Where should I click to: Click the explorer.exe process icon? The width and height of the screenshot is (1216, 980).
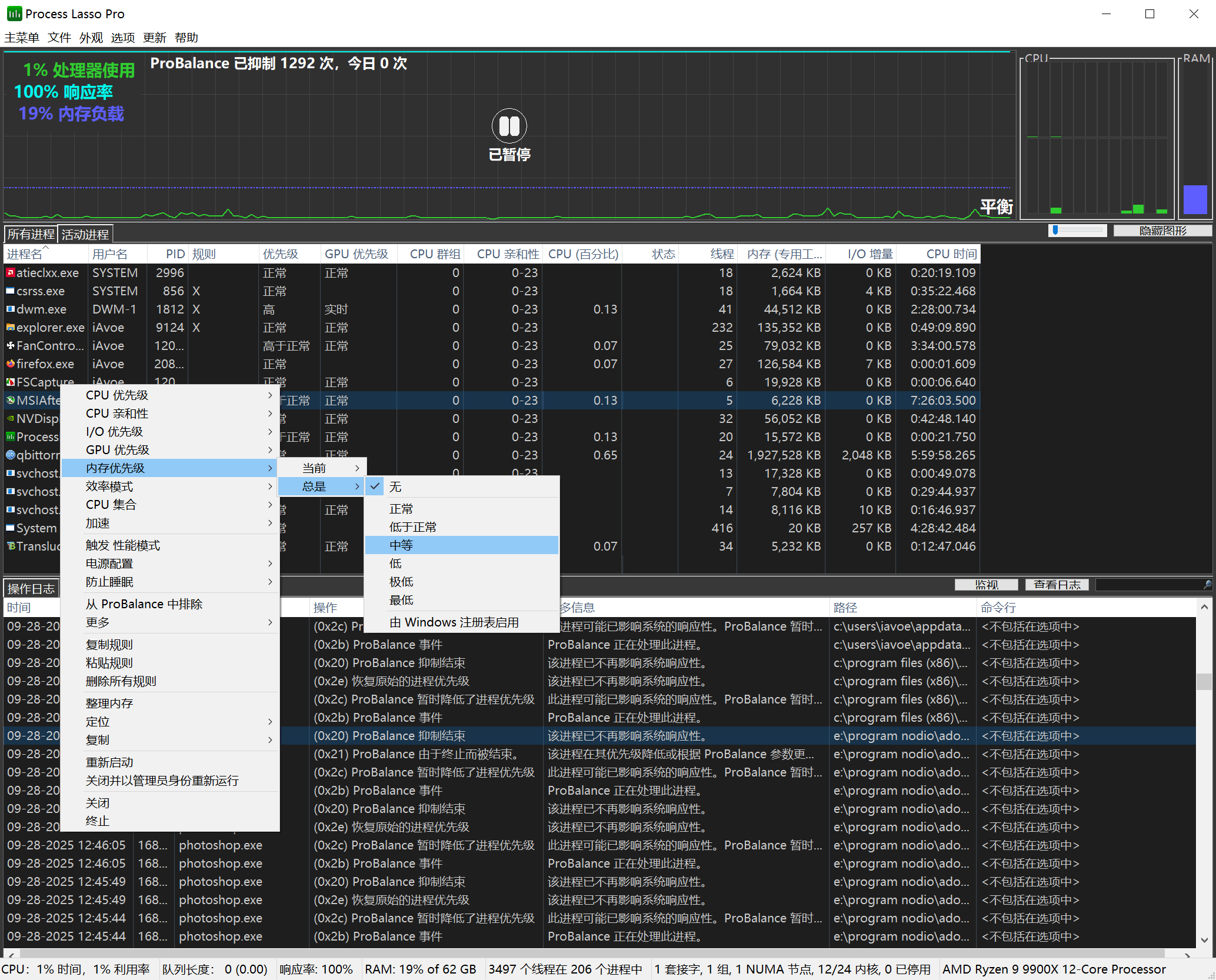coord(10,328)
